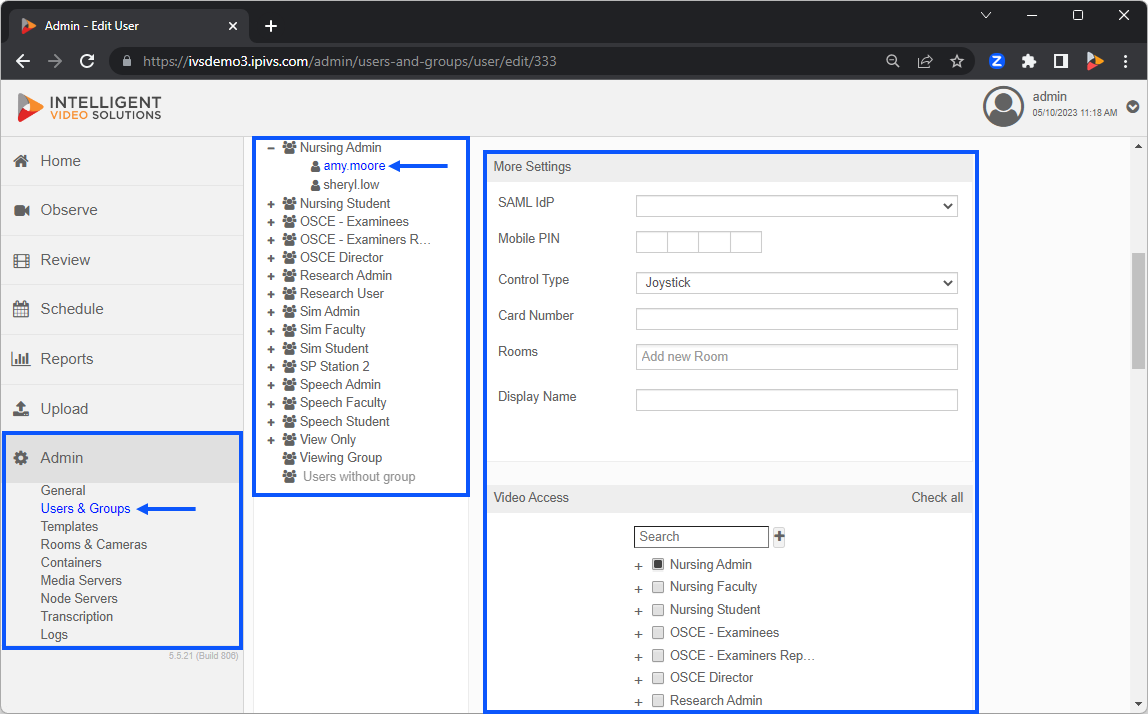Open Node Servers admin page
Viewport: 1148px width, 714px height.
coord(79,599)
